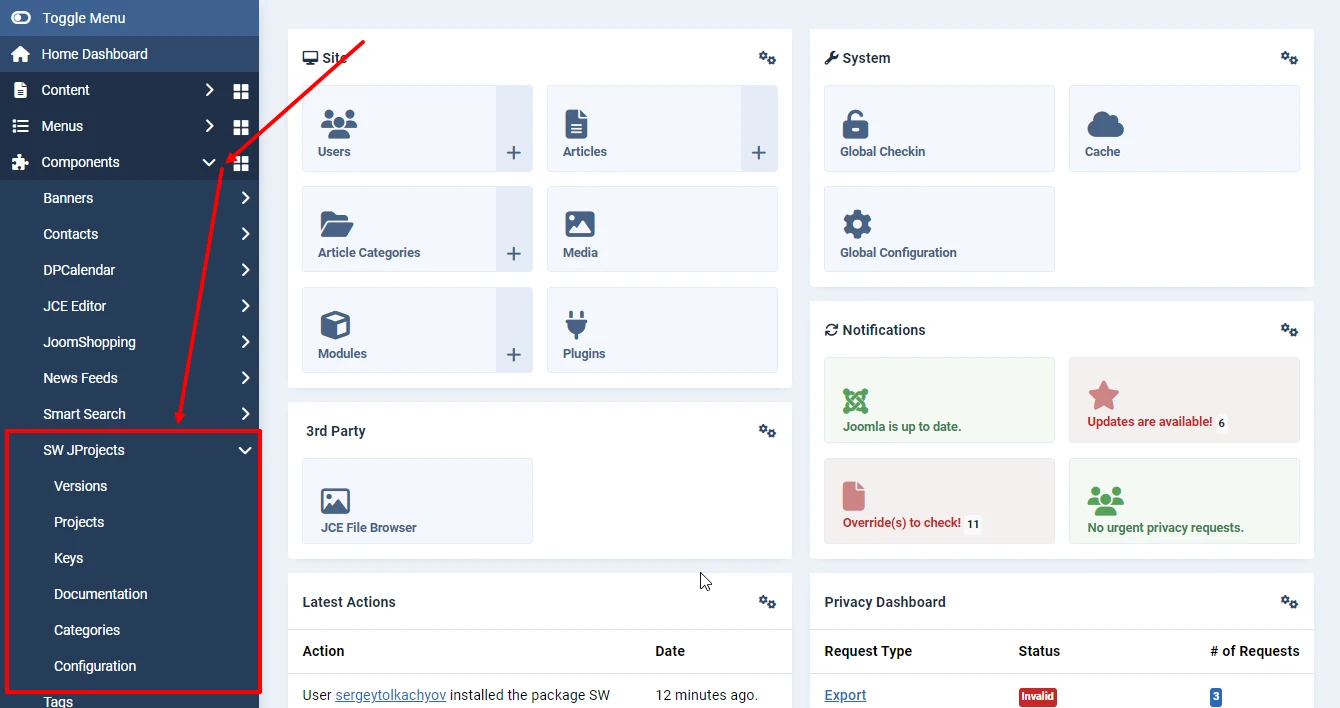This screenshot has height=708, width=1340.
Task: Open Plugins plug icon
Action: click(576, 325)
